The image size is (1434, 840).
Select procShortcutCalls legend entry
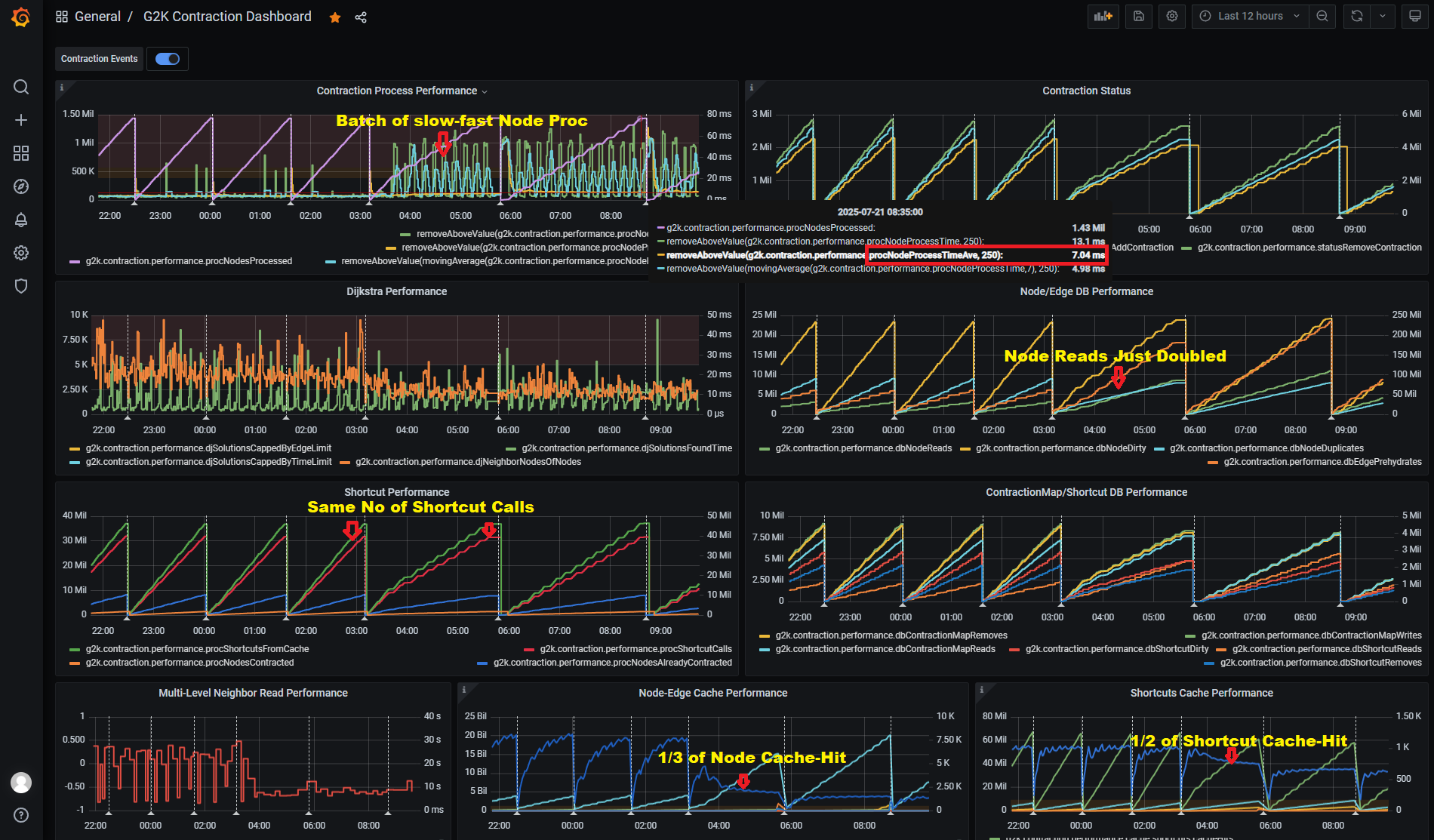point(635,649)
